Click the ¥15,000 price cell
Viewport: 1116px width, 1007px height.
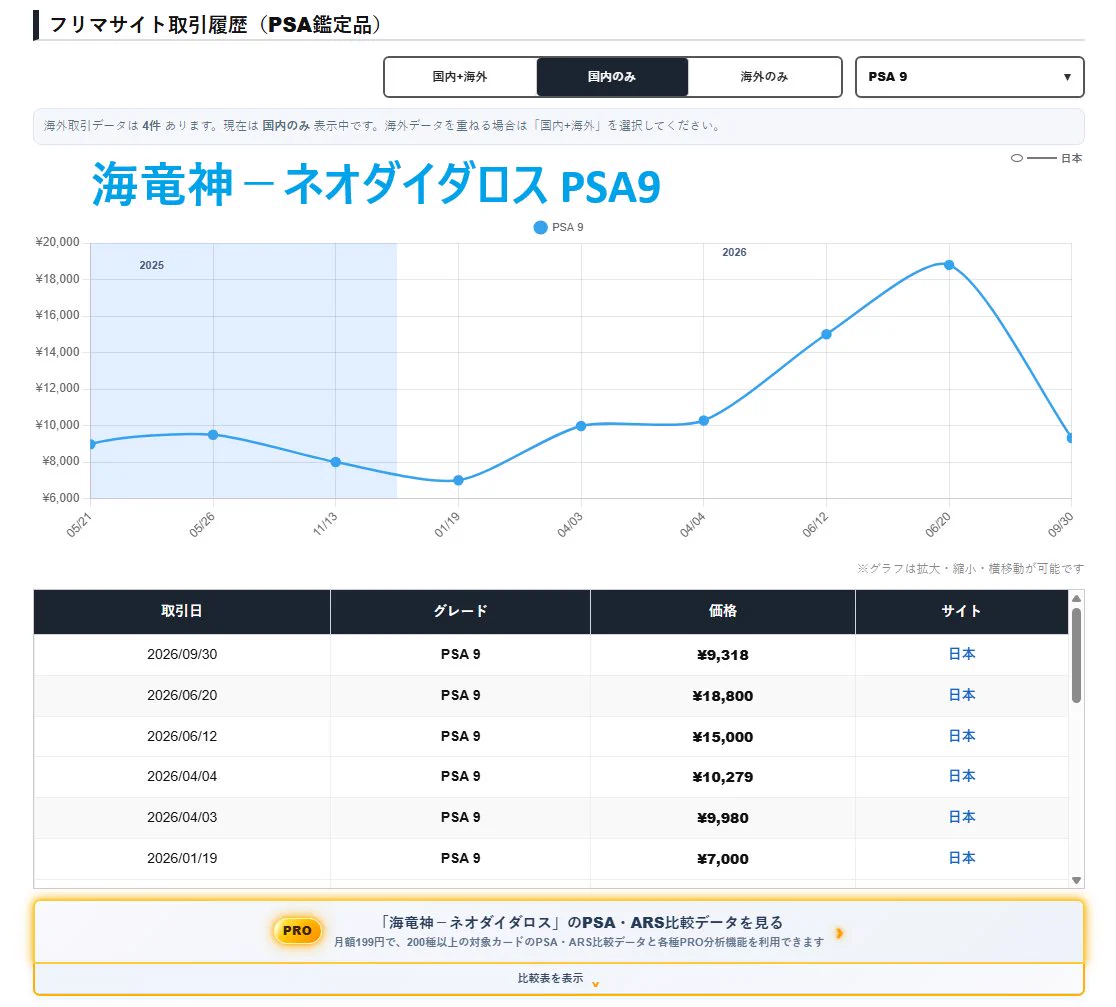pos(722,737)
